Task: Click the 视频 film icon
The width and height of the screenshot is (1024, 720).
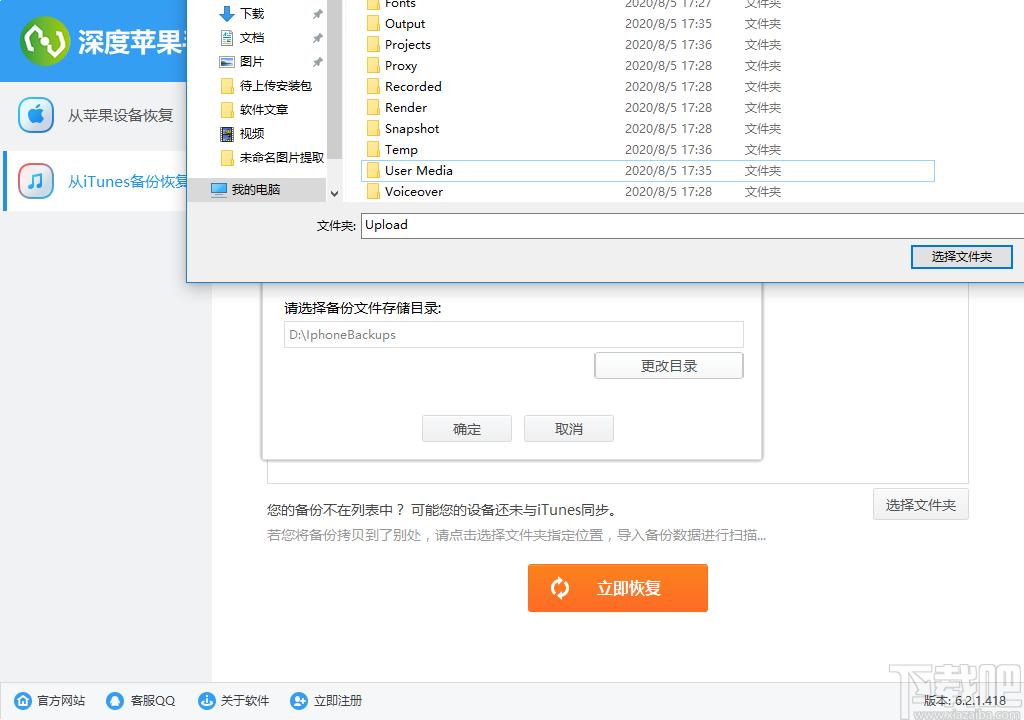Action: tap(227, 133)
